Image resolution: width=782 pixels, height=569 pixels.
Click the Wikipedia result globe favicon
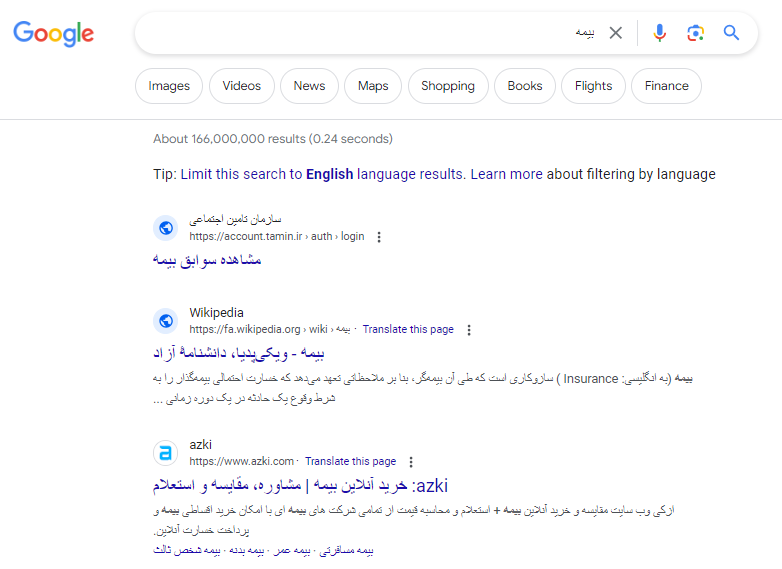[166, 321]
